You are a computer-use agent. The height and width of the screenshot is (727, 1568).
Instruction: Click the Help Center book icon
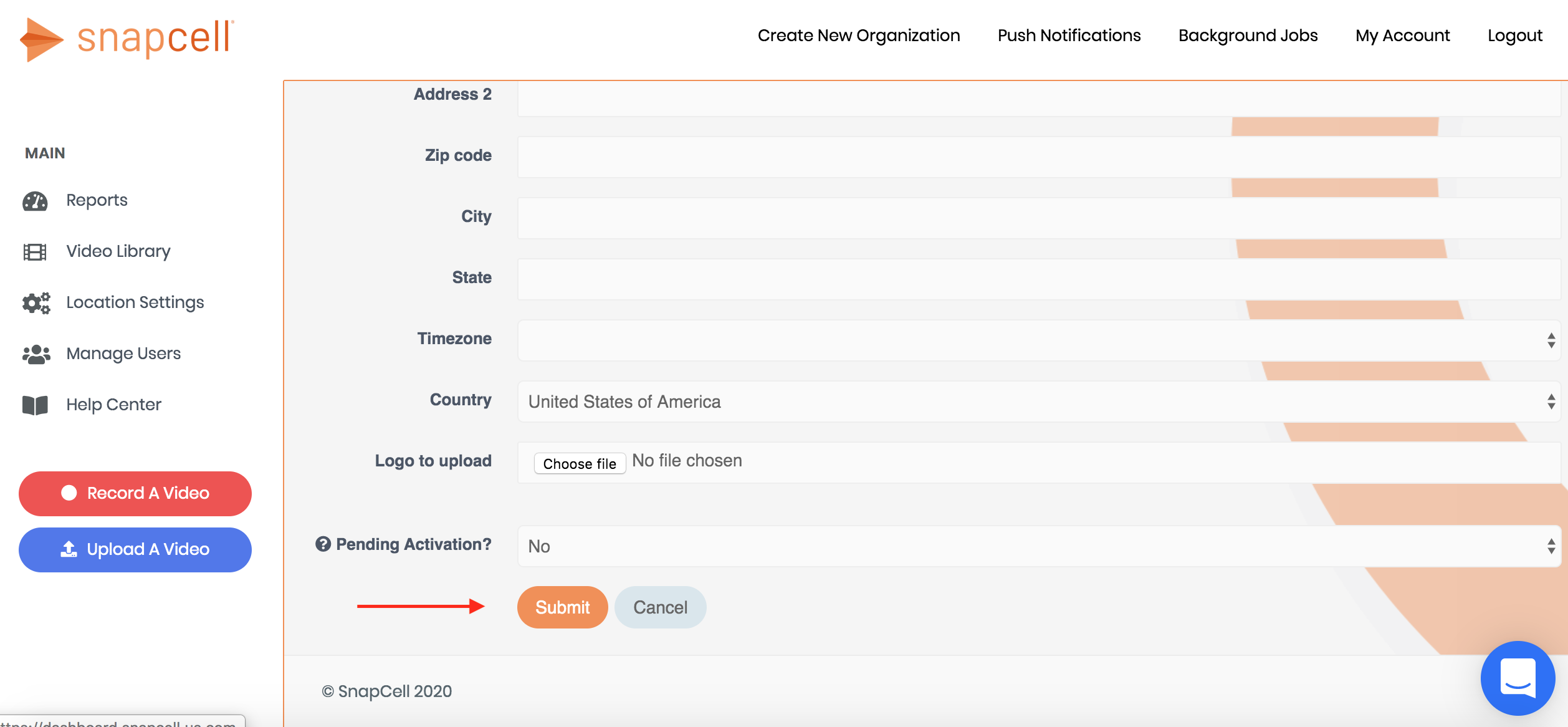35,405
